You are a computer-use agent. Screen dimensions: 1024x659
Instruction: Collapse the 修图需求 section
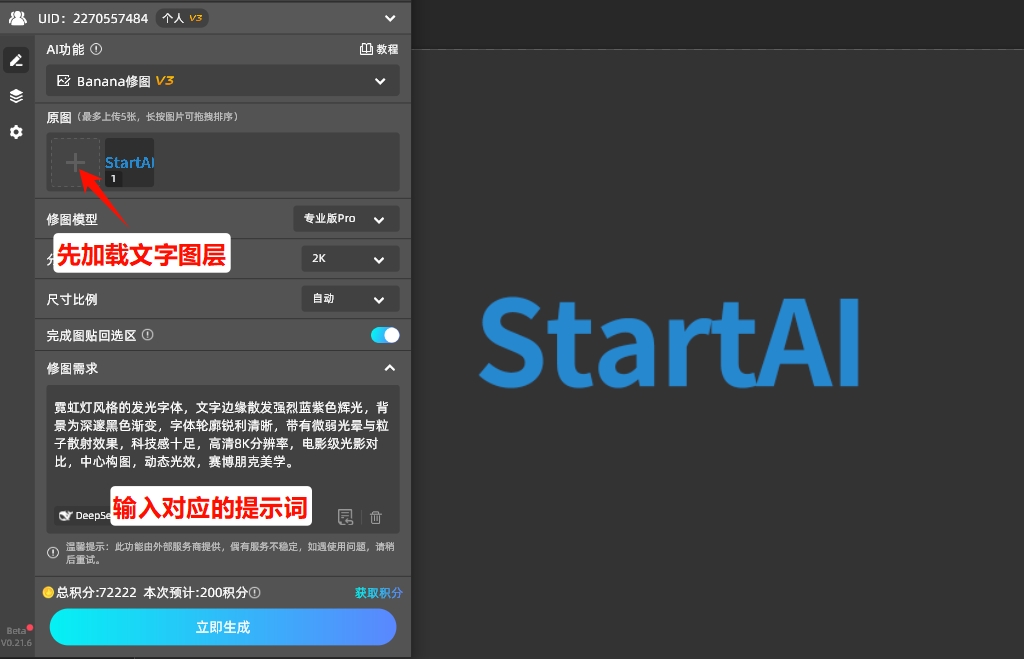[x=390, y=367]
